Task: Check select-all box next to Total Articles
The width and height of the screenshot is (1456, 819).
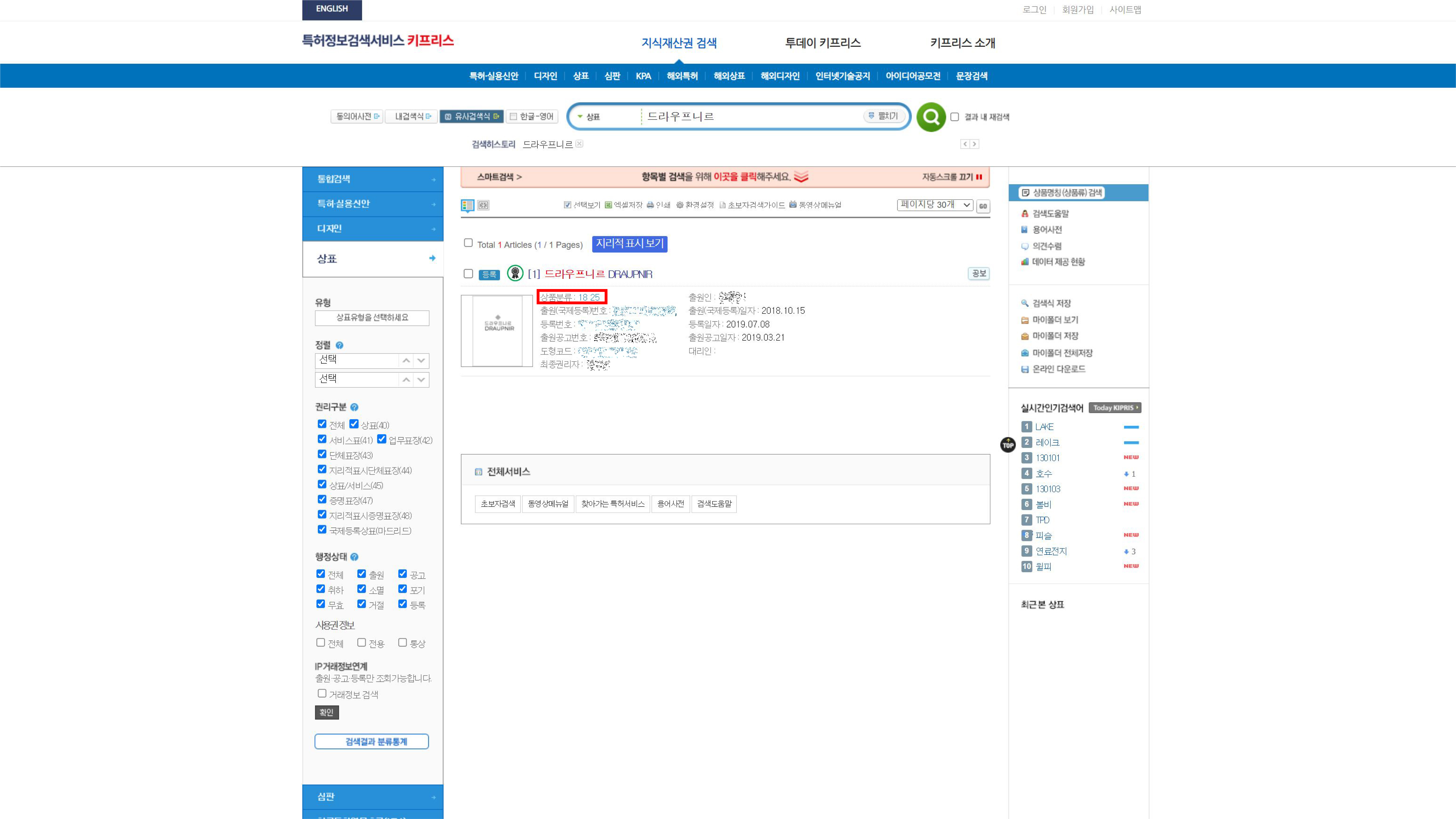Action: pyautogui.click(x=468, y=243)
